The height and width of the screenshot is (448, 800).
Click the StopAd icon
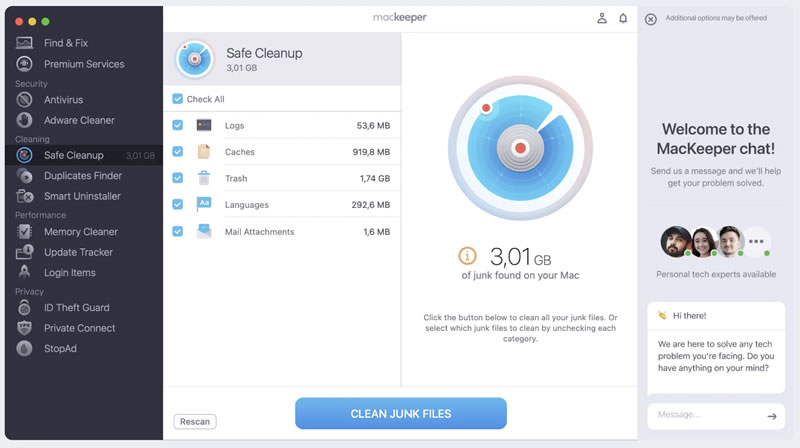pyautogui.click(x=24, y=349)
